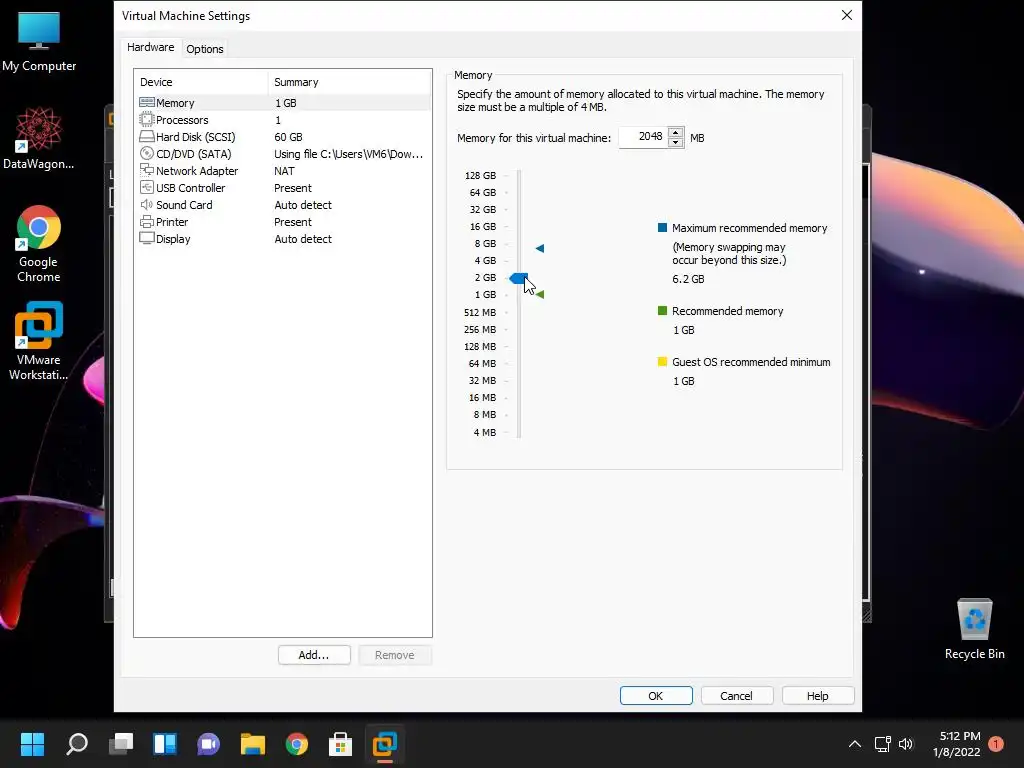Click the yellow Guest OS minimum legend swatch
The height and width of the screenshot is (768, 1024).
662,361
